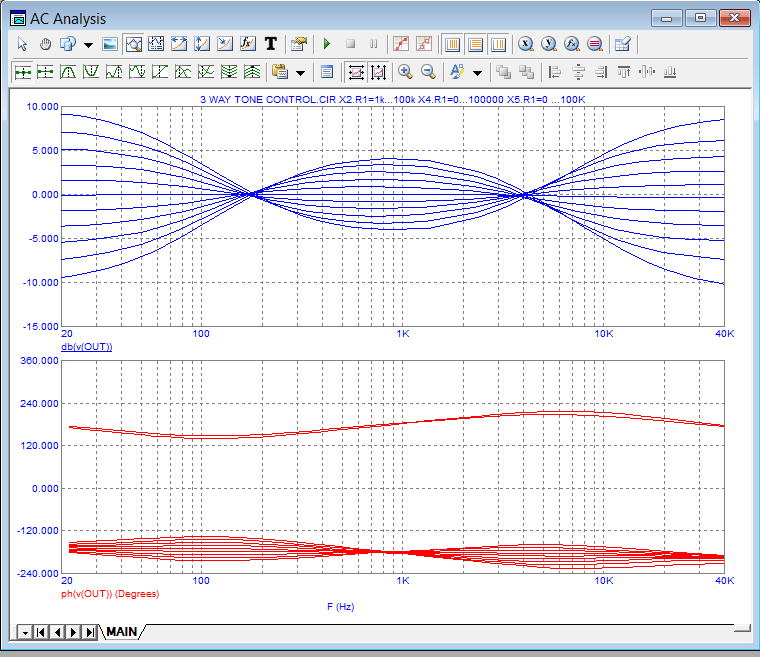Toggle Tokens display with hollow markers

coord(424,44)
